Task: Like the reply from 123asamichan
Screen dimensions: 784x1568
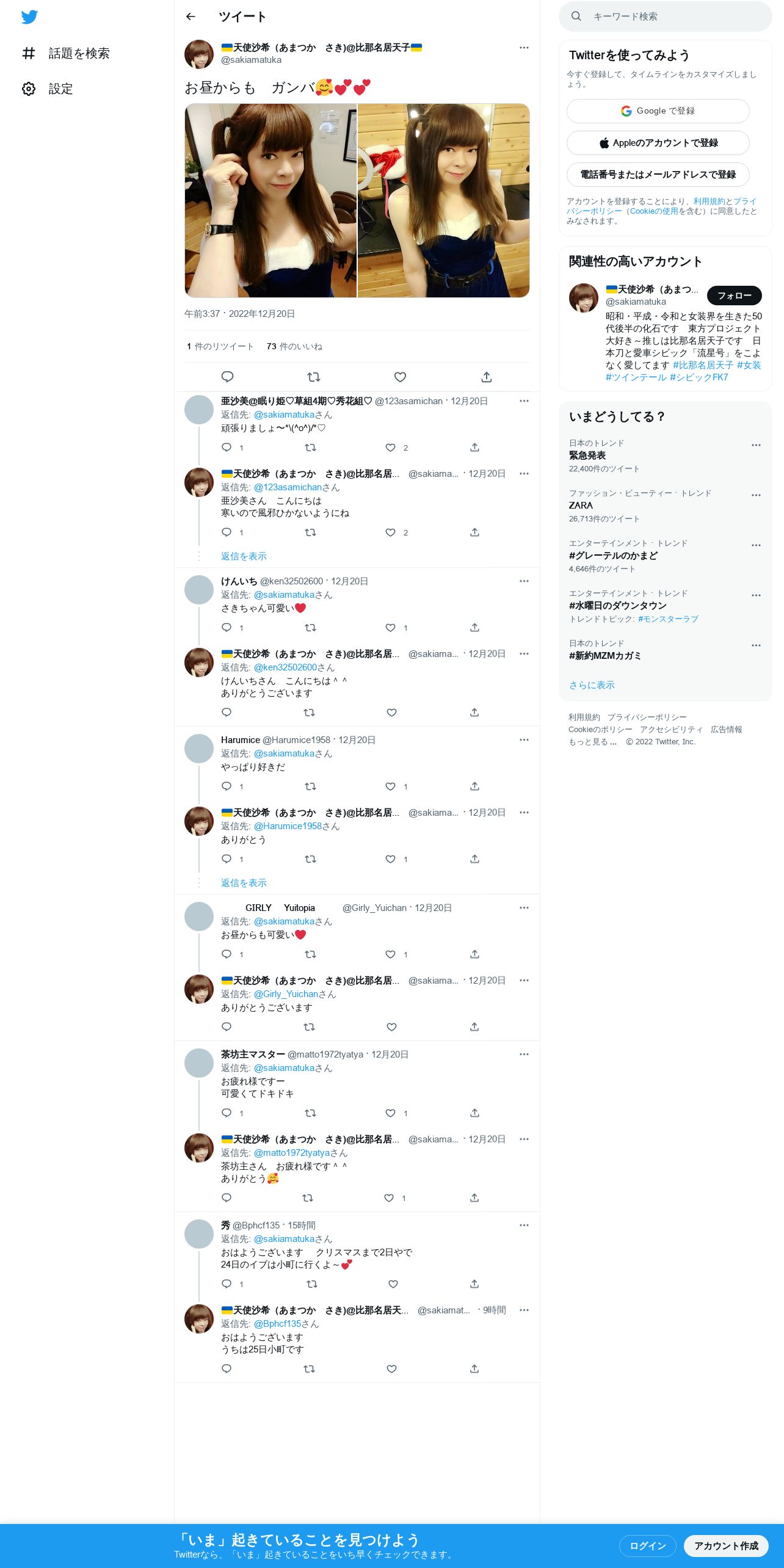Action: click(391, 448)
